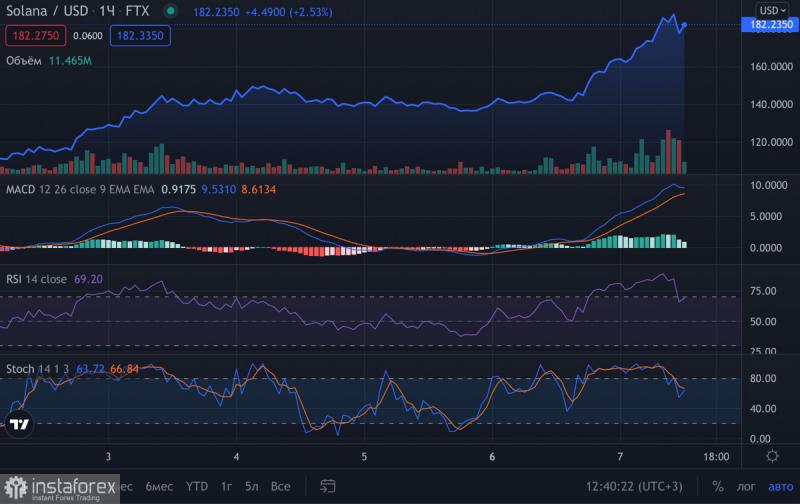The width and height of the screenshot is (800, 504).
Task: Select the 6мес time range
Action: pos(158,486)
